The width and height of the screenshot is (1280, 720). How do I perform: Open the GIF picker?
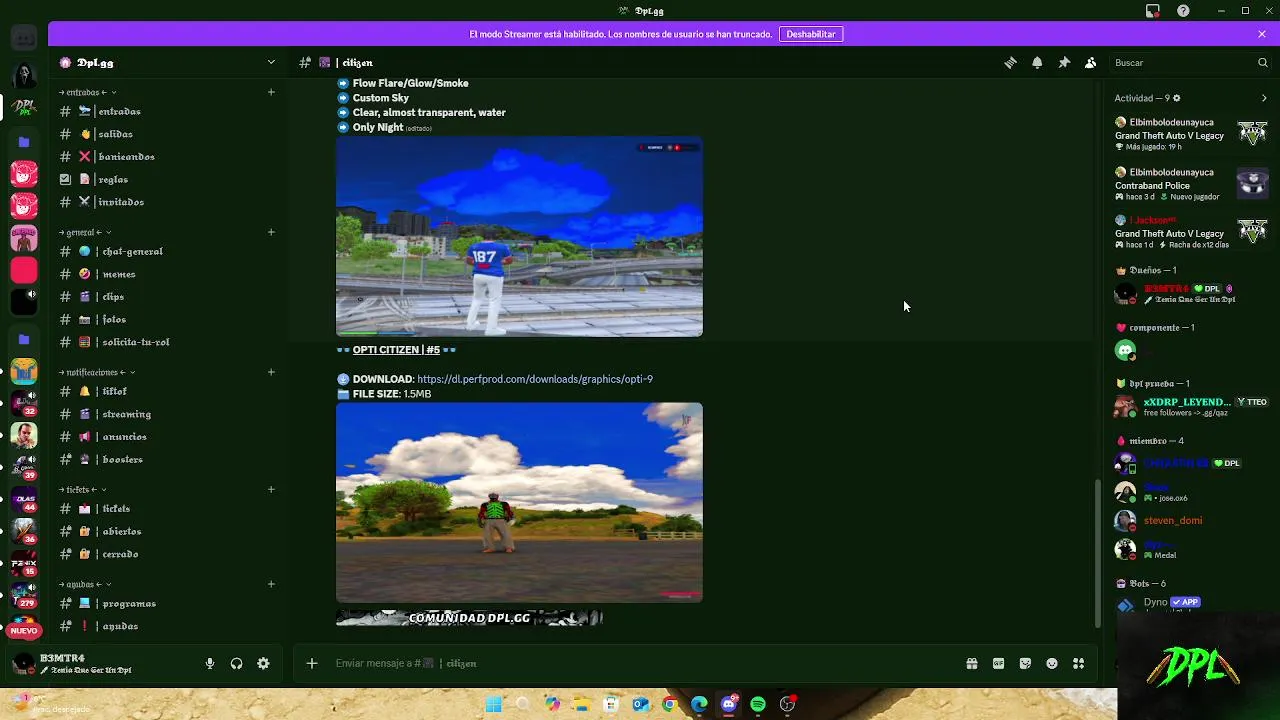(x=998, y=663)
